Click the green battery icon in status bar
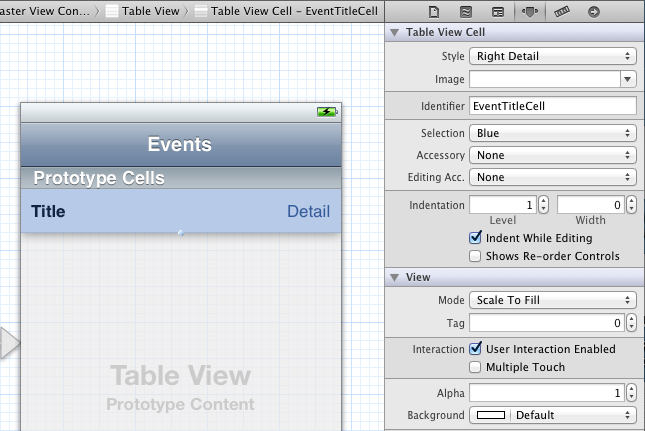The width and height of the screenshot is (645, 431). tap(327, 111)
